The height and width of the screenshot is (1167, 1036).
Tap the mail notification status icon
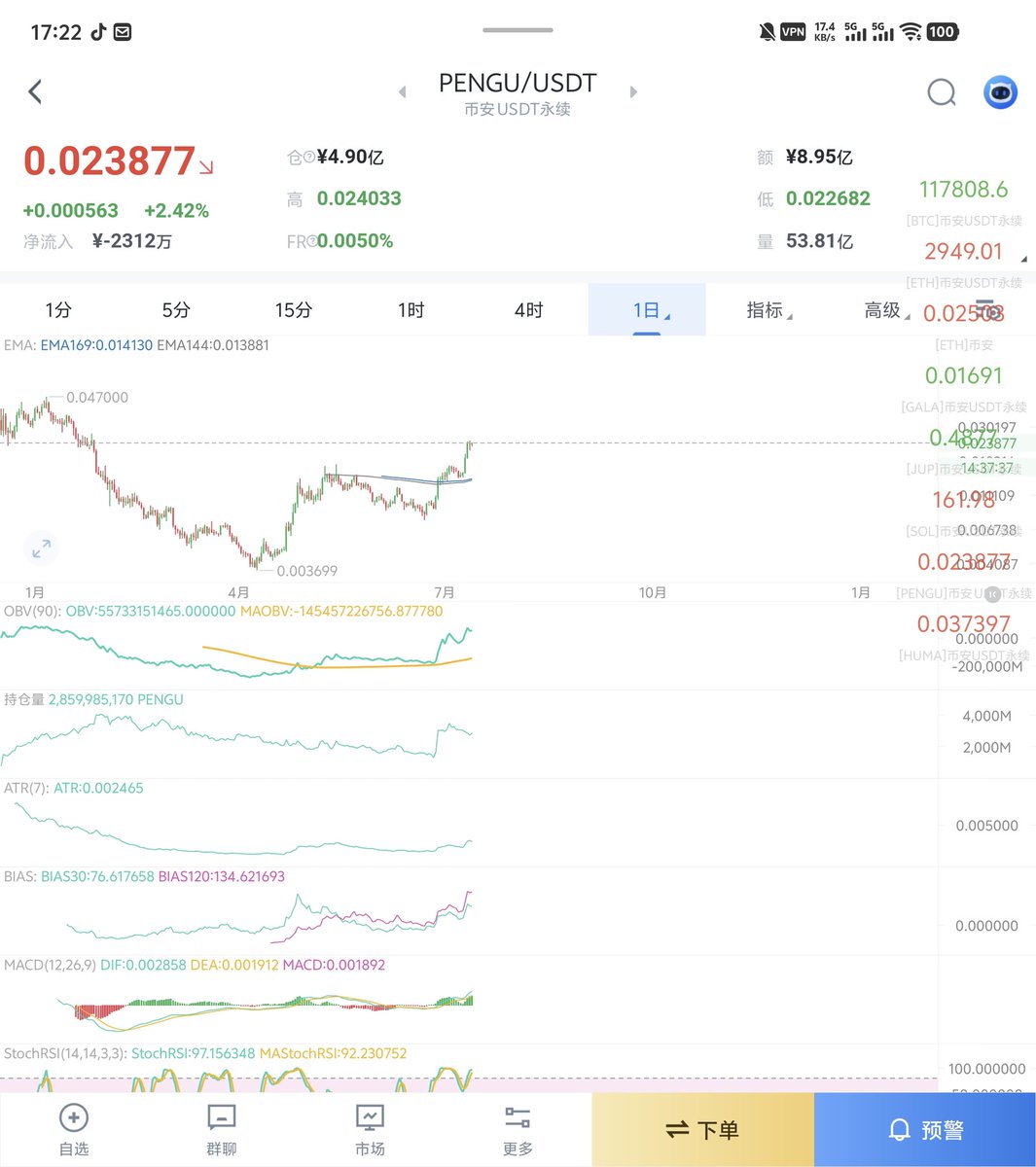point(123,32)
